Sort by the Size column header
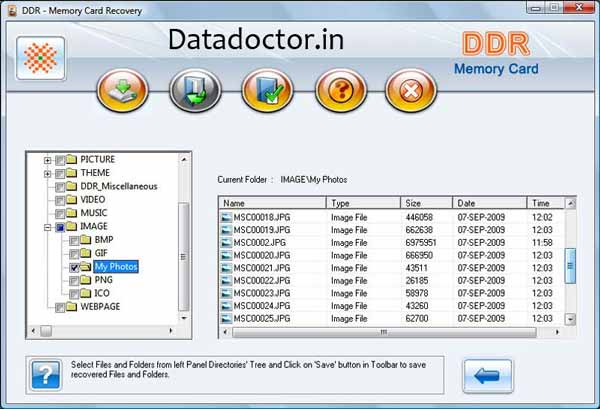Screen dimensions: 600x409 coord(426,203)
